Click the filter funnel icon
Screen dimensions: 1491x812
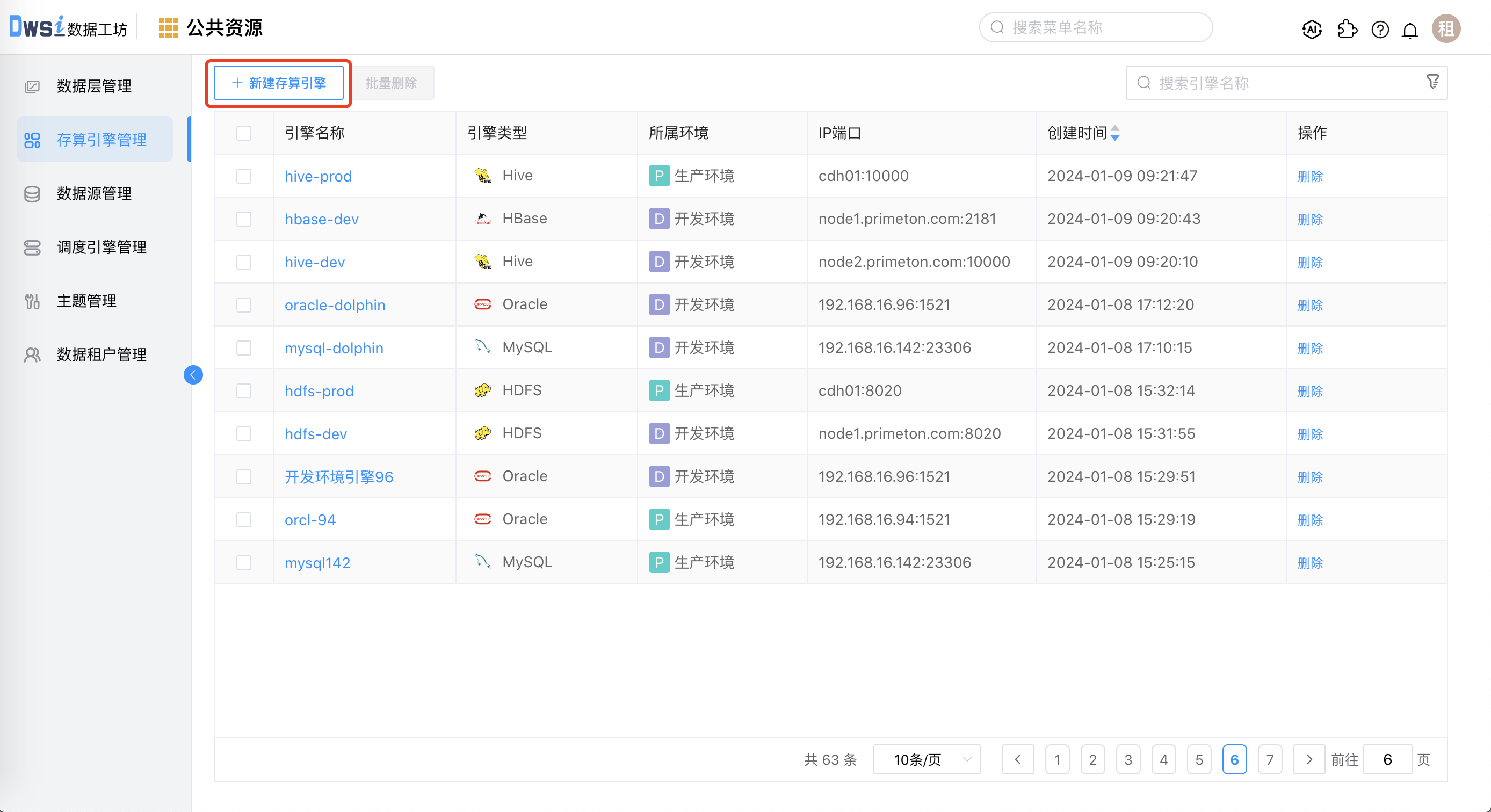click(x=1432, y=82)
